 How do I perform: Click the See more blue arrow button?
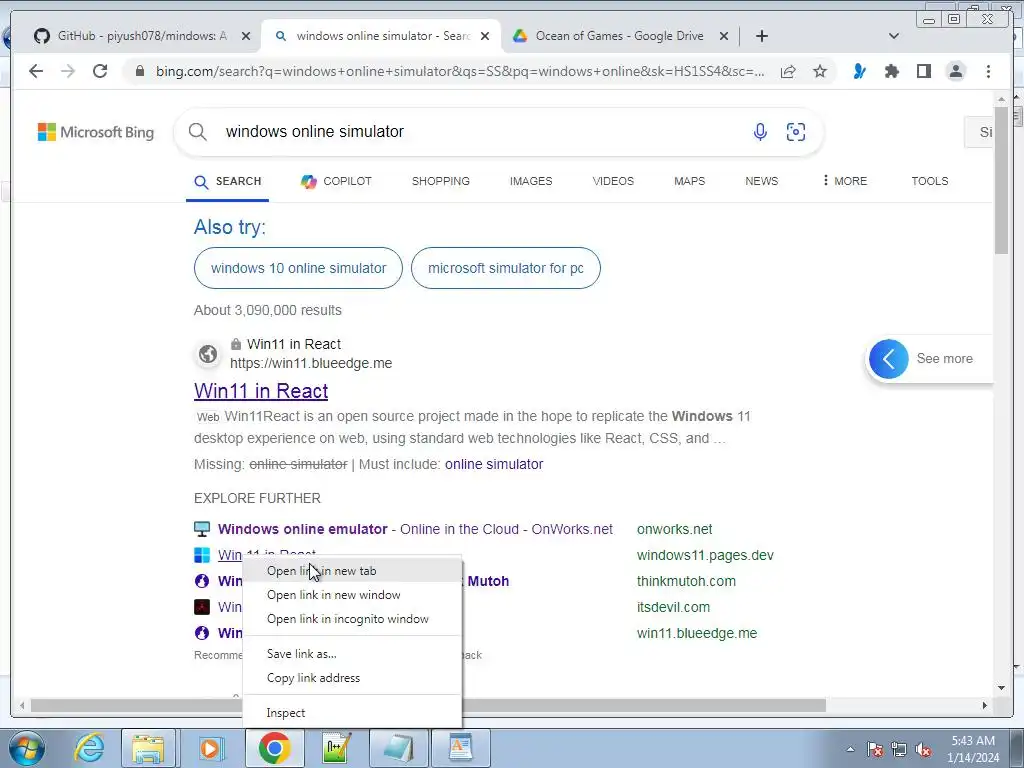889,359
